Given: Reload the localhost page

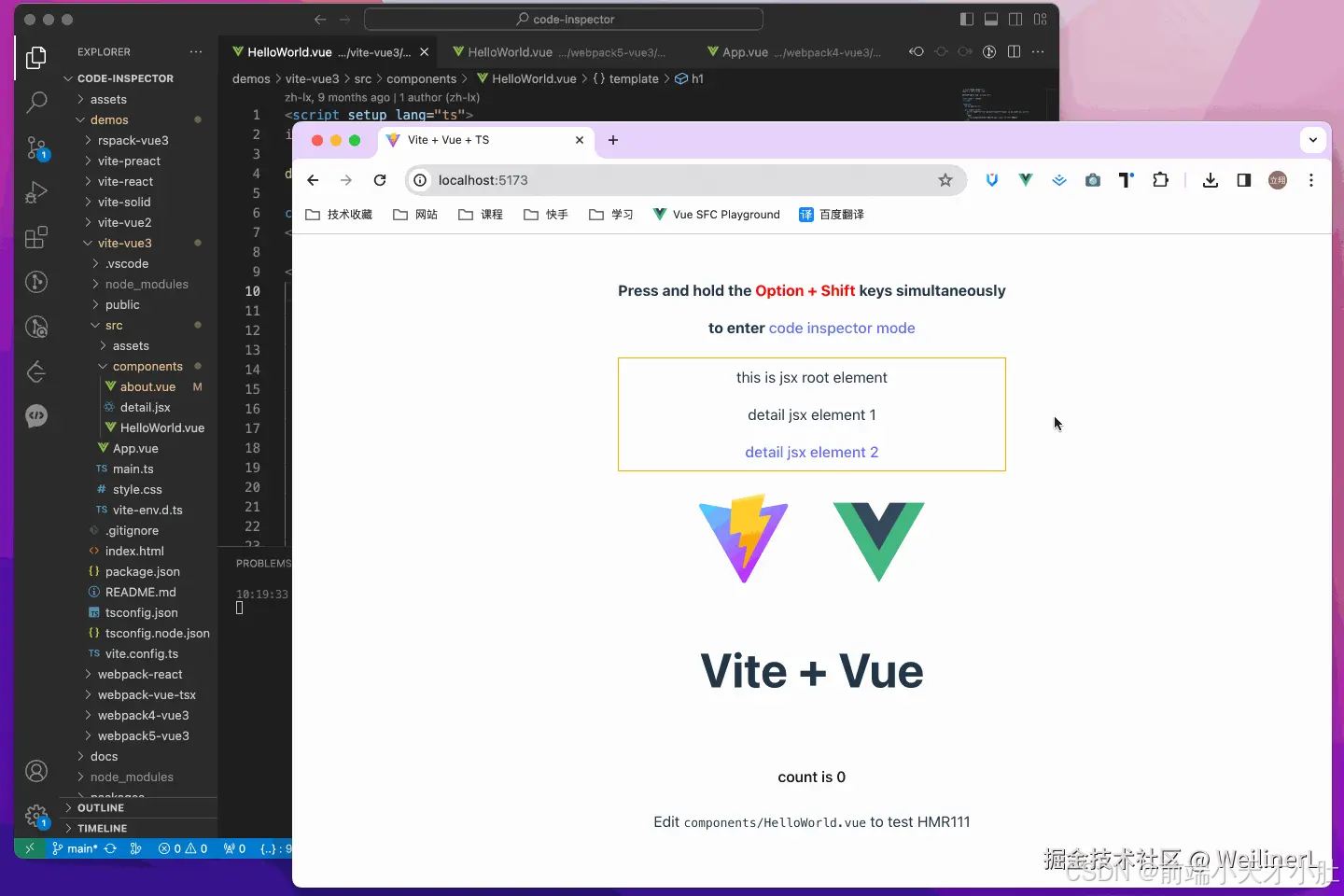Looking at the screenshot, I should click(x=380, y=180).
